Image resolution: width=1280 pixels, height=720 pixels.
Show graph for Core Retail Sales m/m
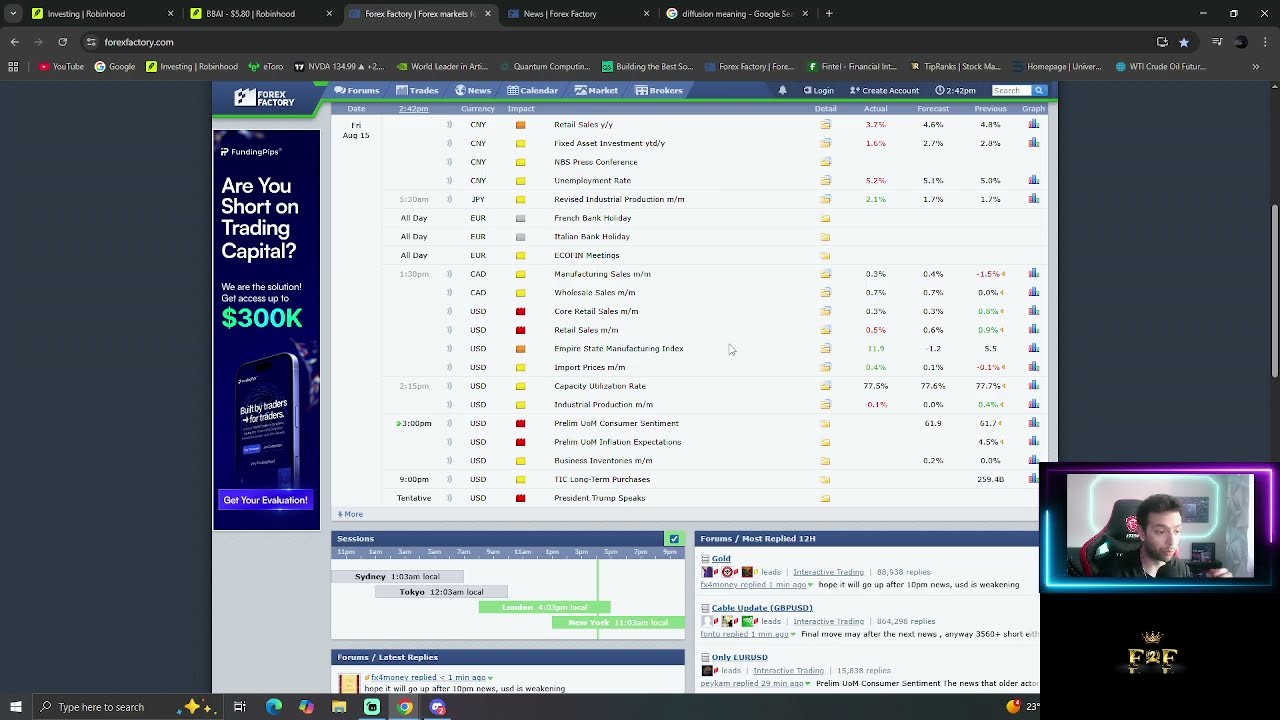[x=1033, y=311]
